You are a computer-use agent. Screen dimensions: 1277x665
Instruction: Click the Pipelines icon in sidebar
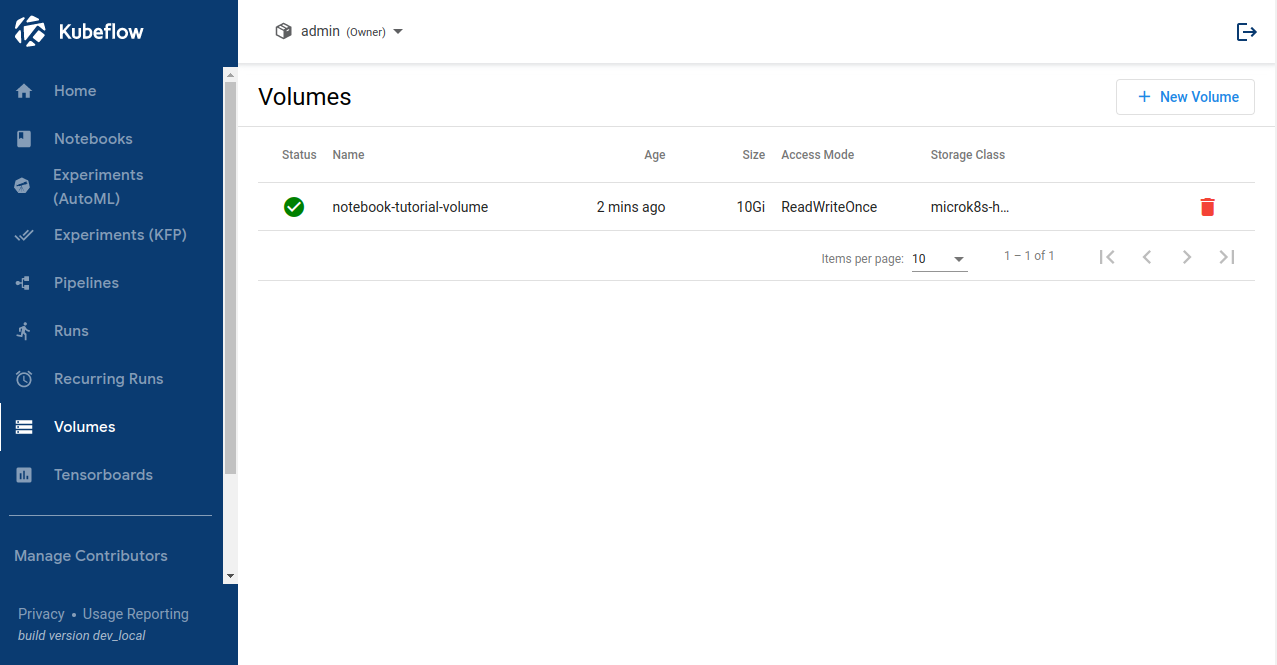25,283
